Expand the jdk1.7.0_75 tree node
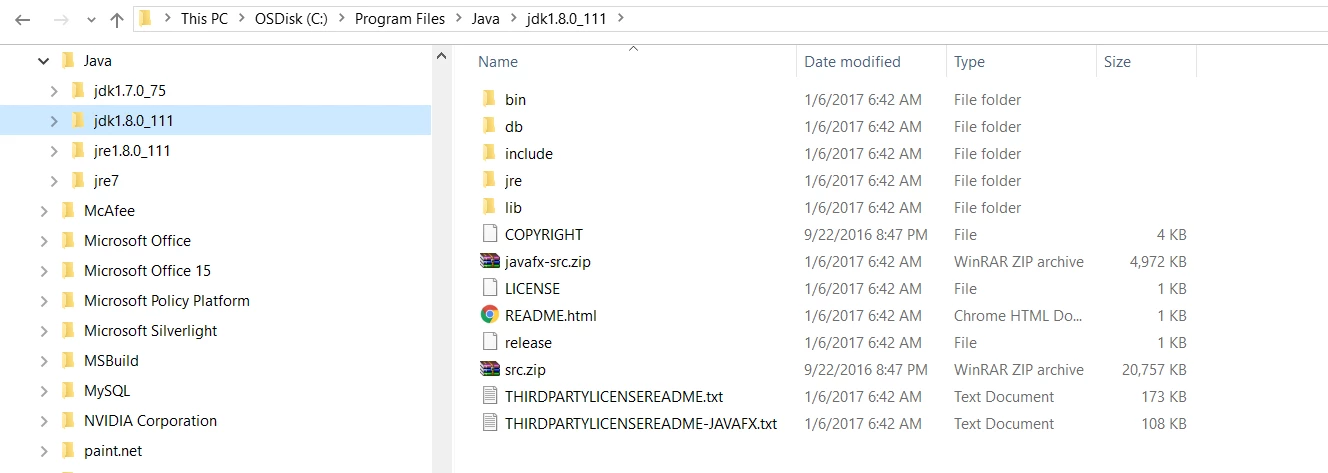Viewport: 1328px width, 473px height. [54, 91]
